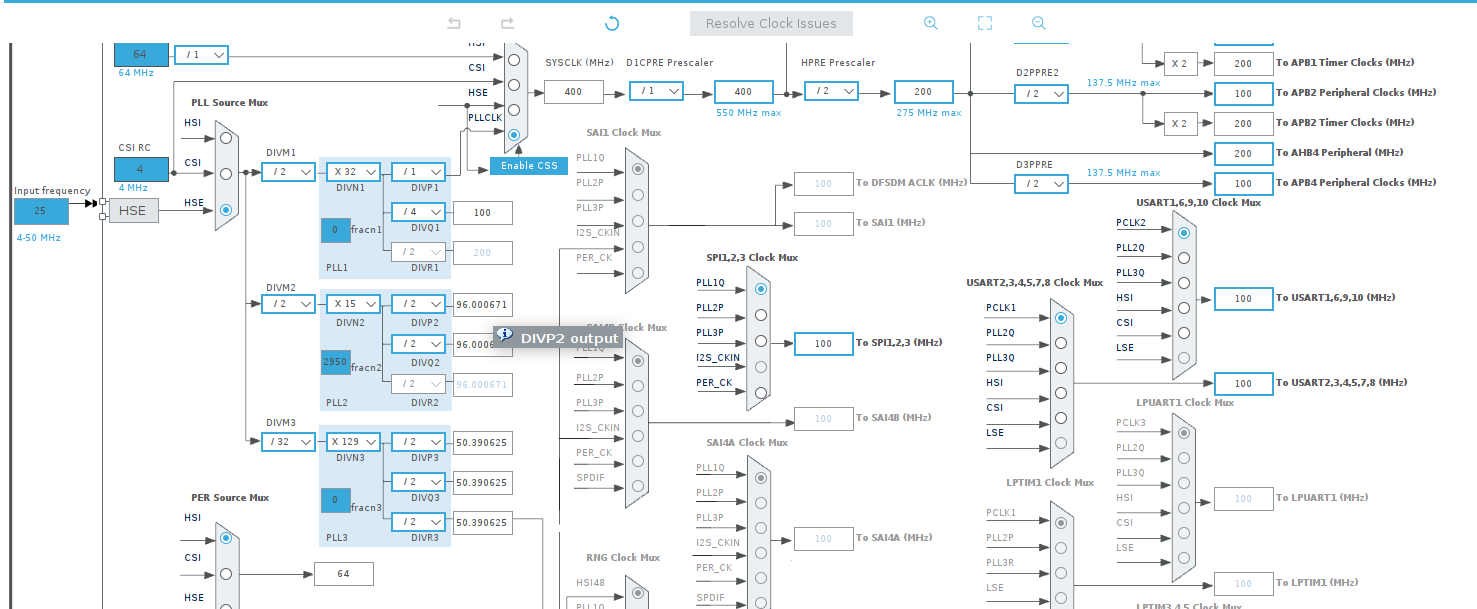1477x609 pixels.
Task: Click the Enable CSS button
Action: point(529,166)
